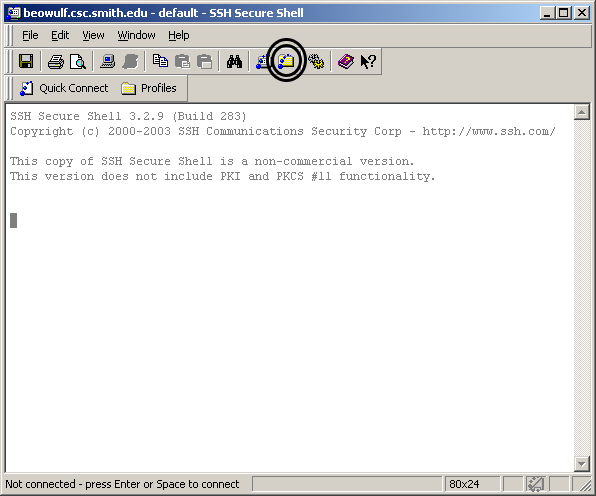Click the scrollbar down arrow
The image size is (596, 496).
click(x=582, y=464)
